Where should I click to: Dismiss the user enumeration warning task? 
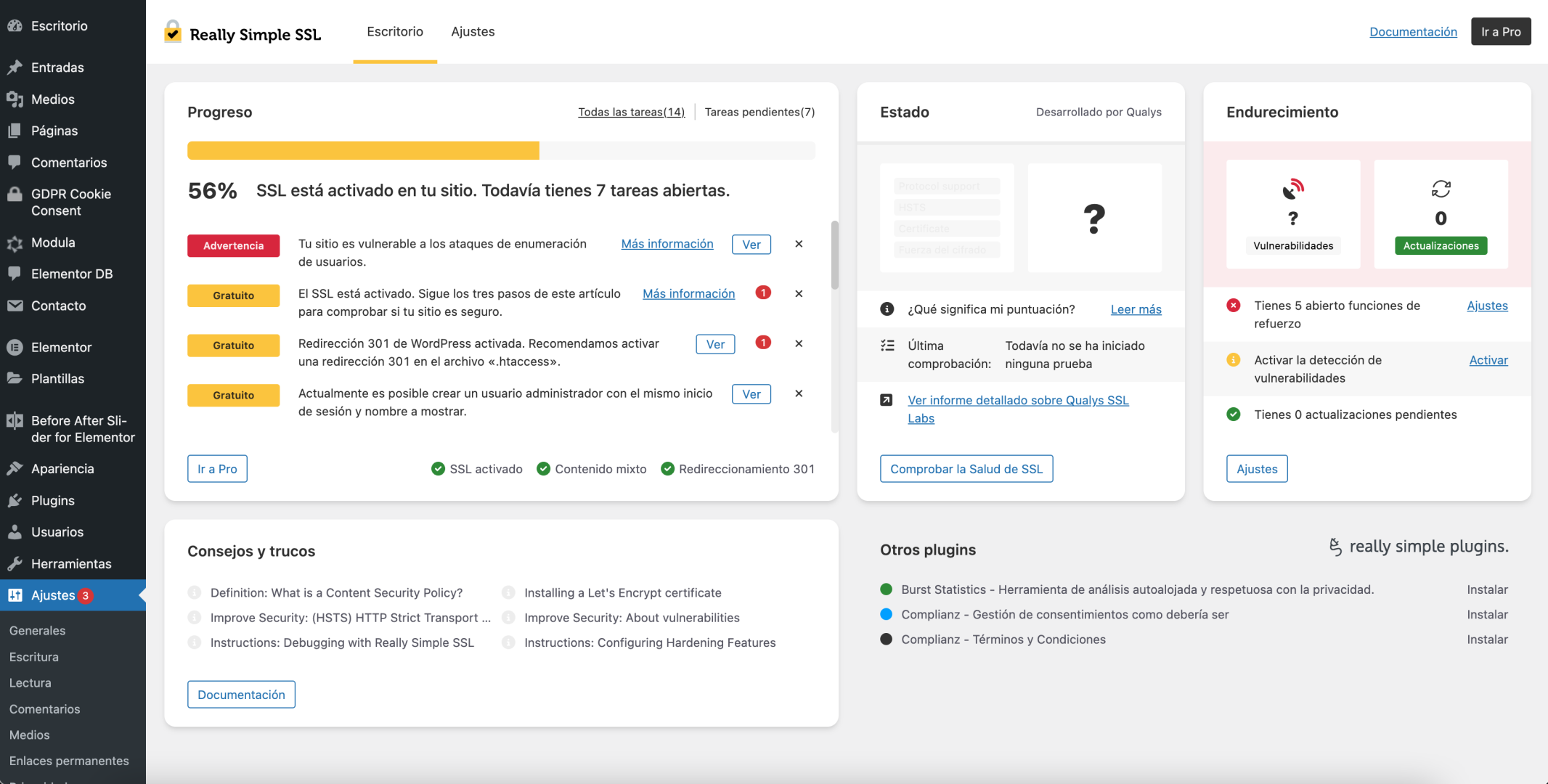click(799, 244)
